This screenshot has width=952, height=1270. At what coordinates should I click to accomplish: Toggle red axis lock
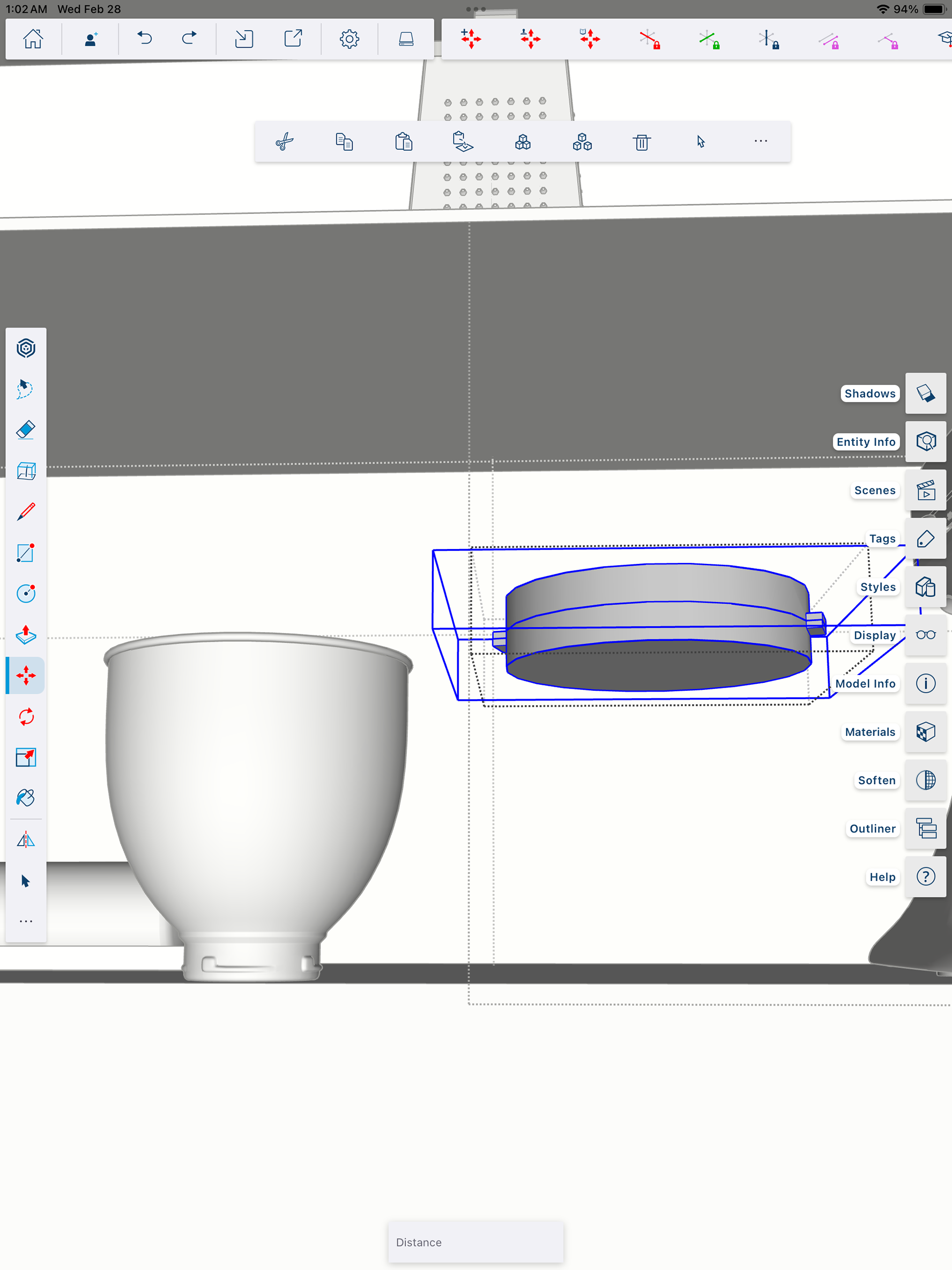pos(650,39)
